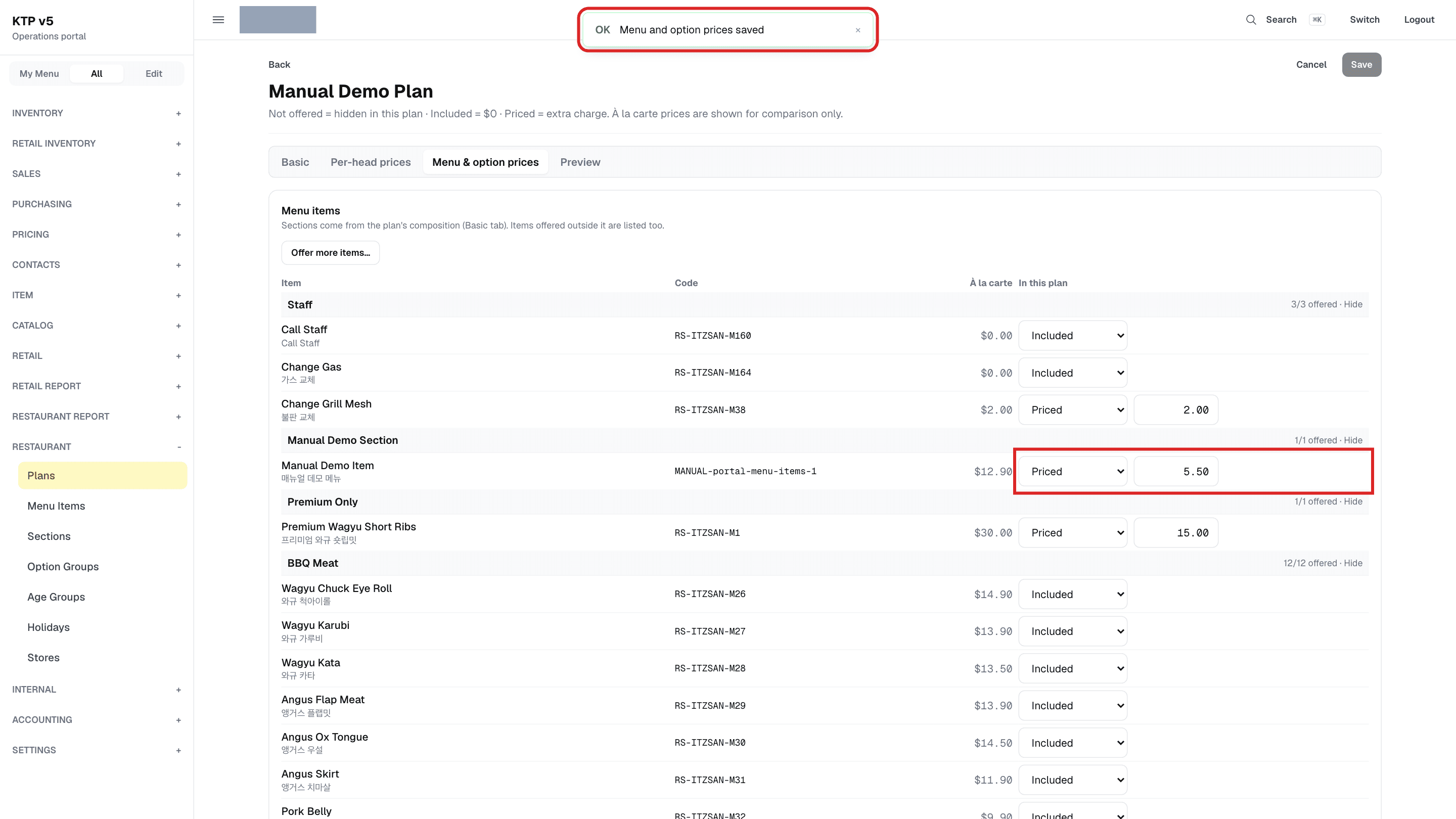This screenshot has width=1456, height=819.
Task: Open Age Groups in sidebar
Action: tap(102, 597)
